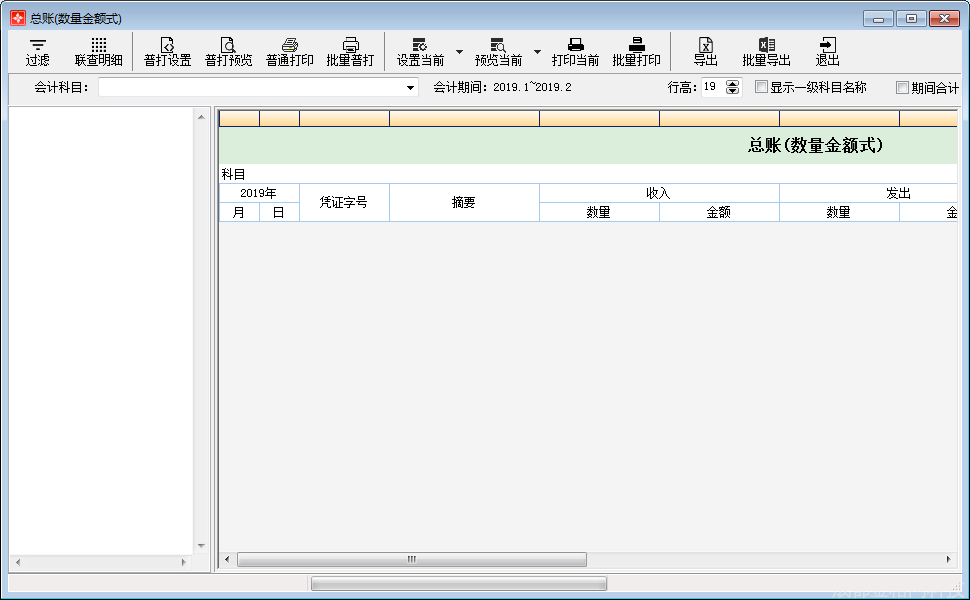Click the 摘要 column header
This screenshot has height=600, width=970.
(463, 202)
